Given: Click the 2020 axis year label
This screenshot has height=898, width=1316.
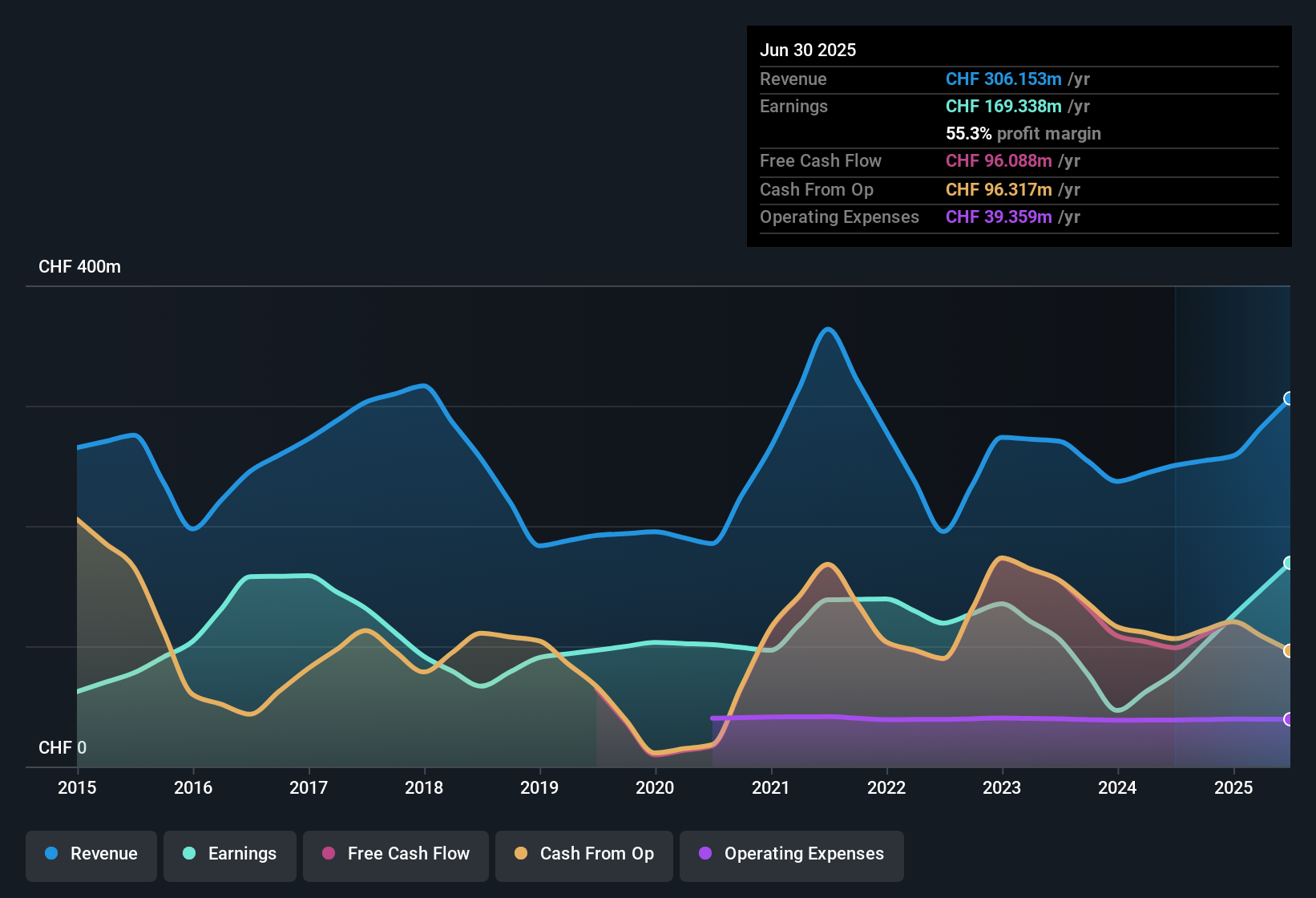Looking at the screenshot, I should (x=656, y=788).
